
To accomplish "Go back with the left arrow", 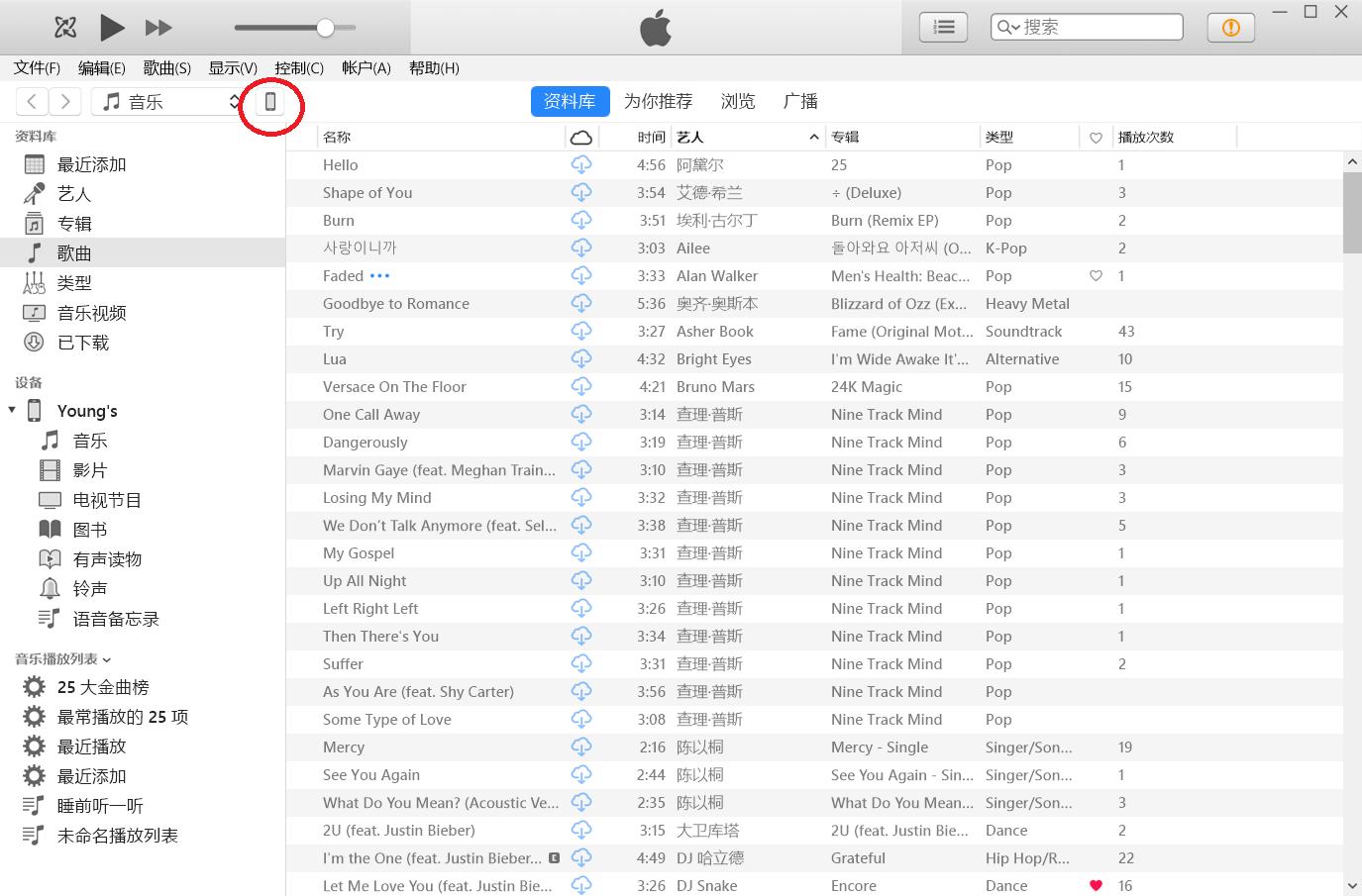I will coord(33,101).
